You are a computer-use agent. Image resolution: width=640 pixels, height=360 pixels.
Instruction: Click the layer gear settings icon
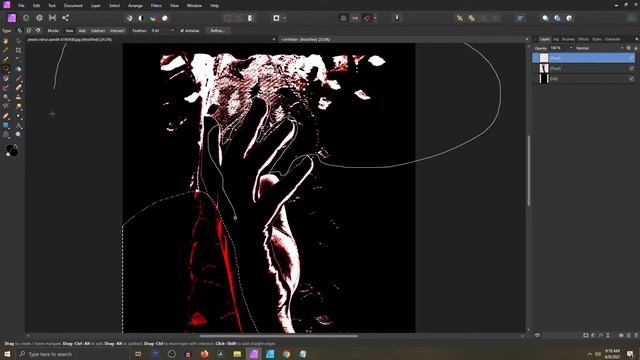[629, 48]
